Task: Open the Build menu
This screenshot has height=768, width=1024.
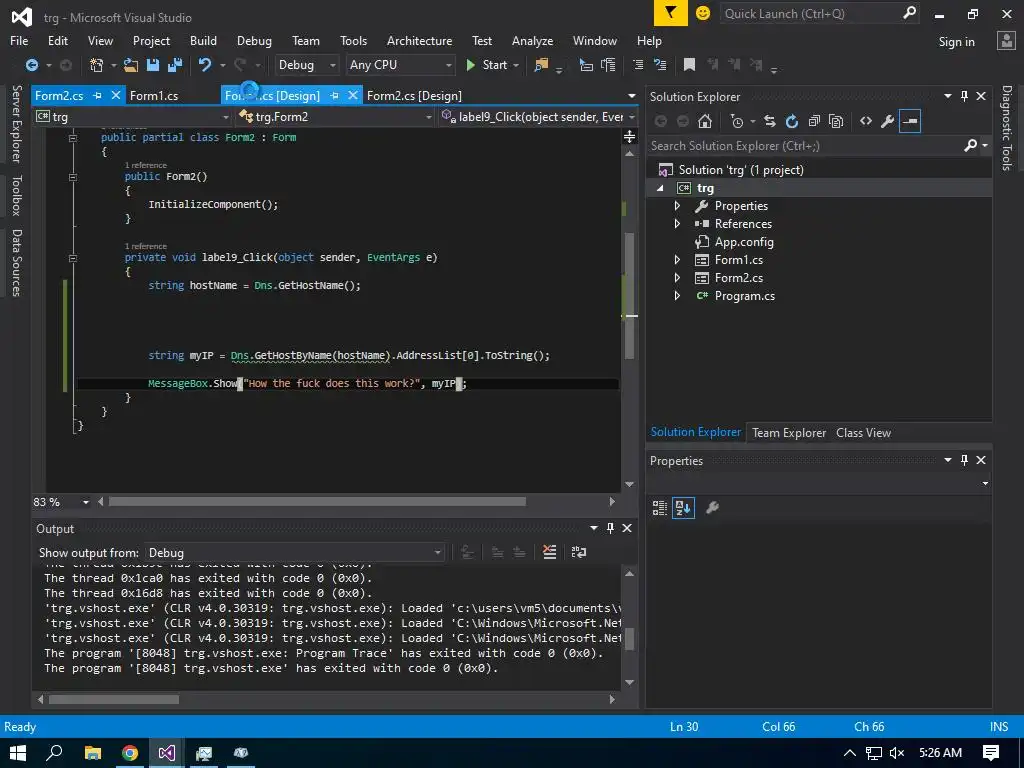Action: click(x=203, y=40)
